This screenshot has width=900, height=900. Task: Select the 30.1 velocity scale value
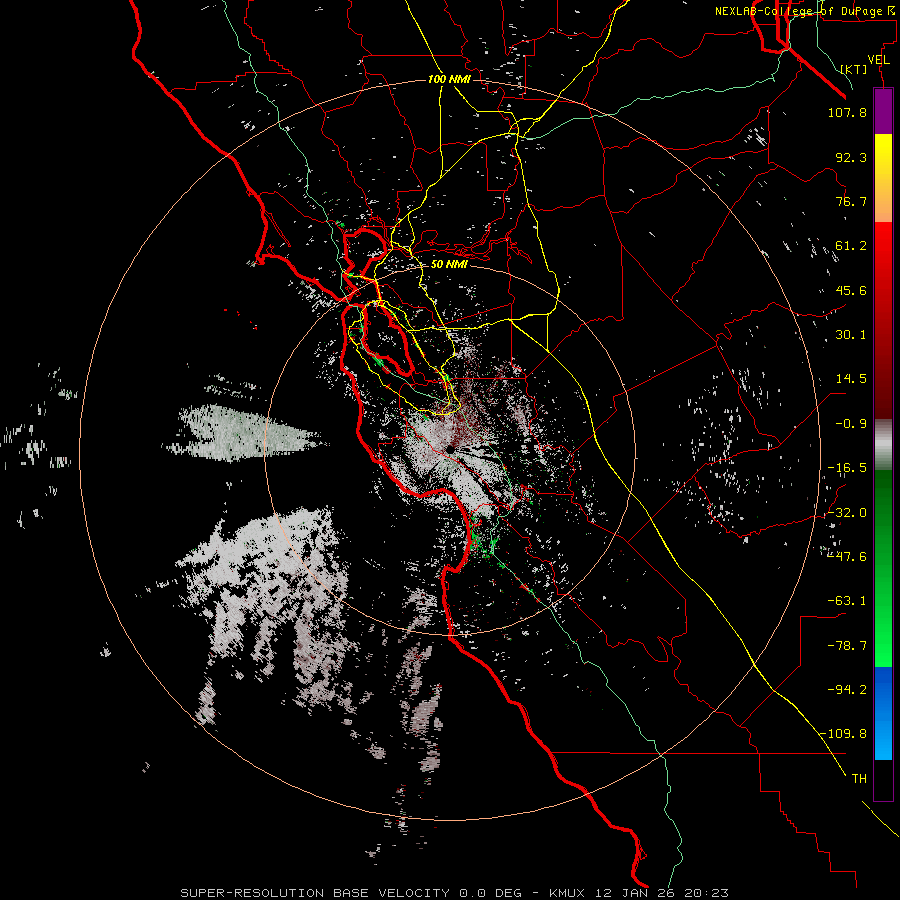point(851,335)
